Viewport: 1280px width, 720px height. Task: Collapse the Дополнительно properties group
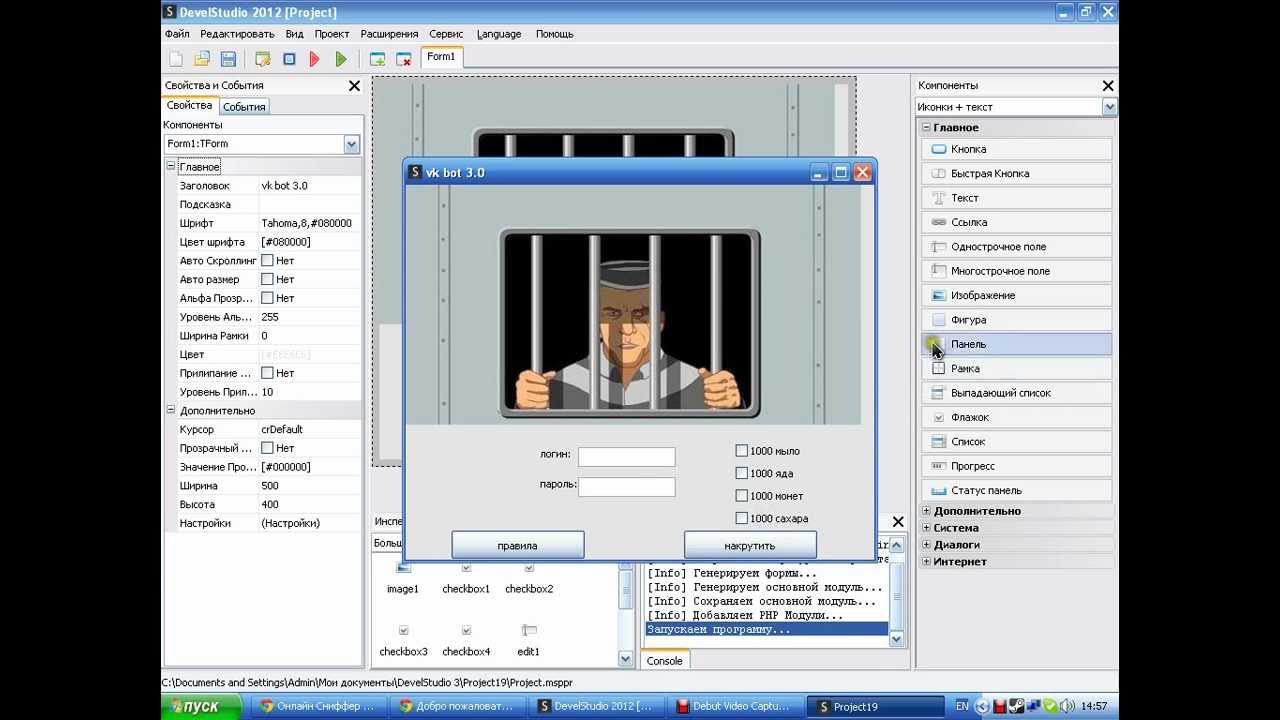pyautogui.click(x=171, y=411)
